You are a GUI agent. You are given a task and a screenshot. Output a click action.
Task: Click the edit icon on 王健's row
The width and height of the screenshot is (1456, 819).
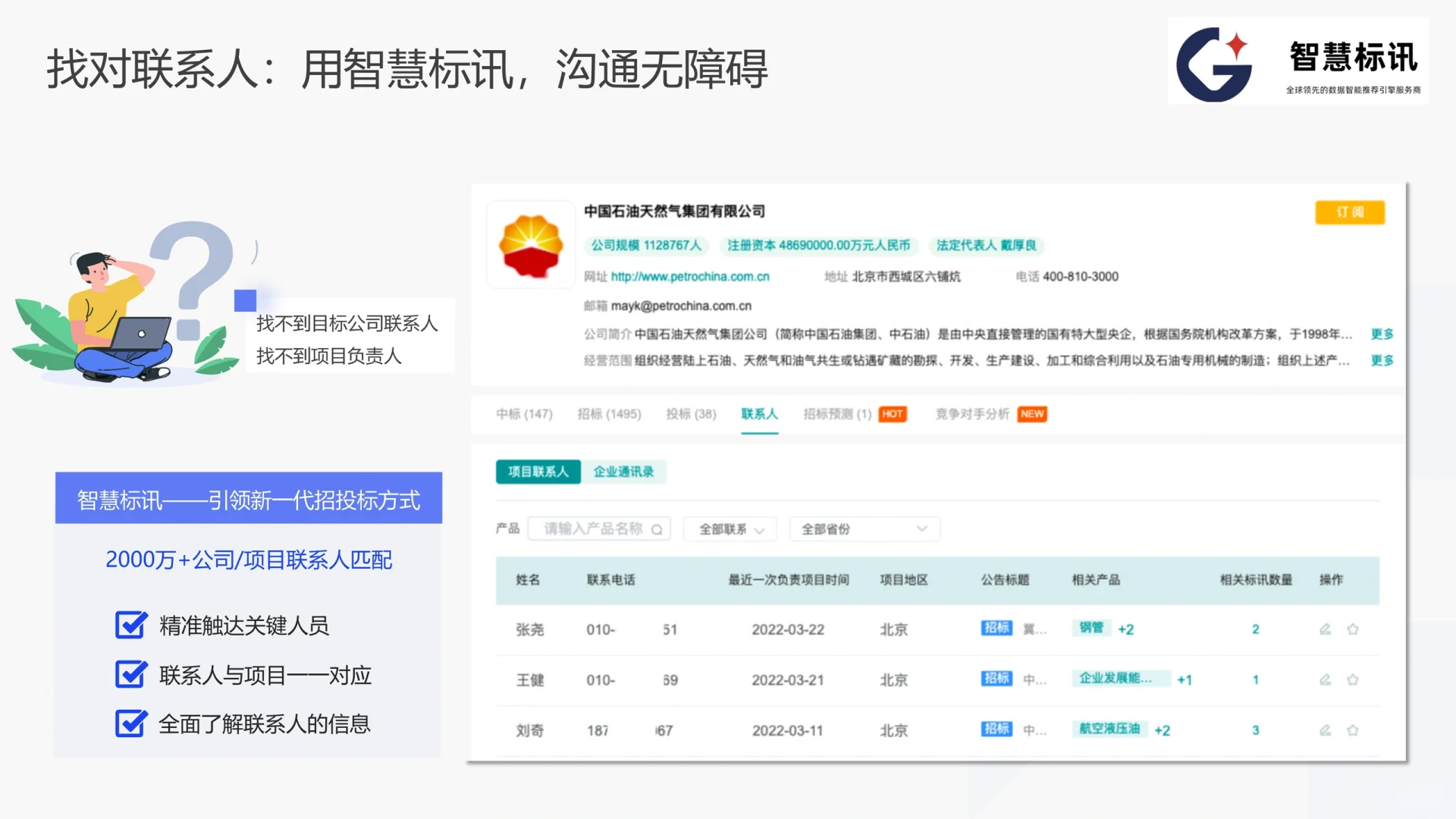click(x=1325, y=679)
